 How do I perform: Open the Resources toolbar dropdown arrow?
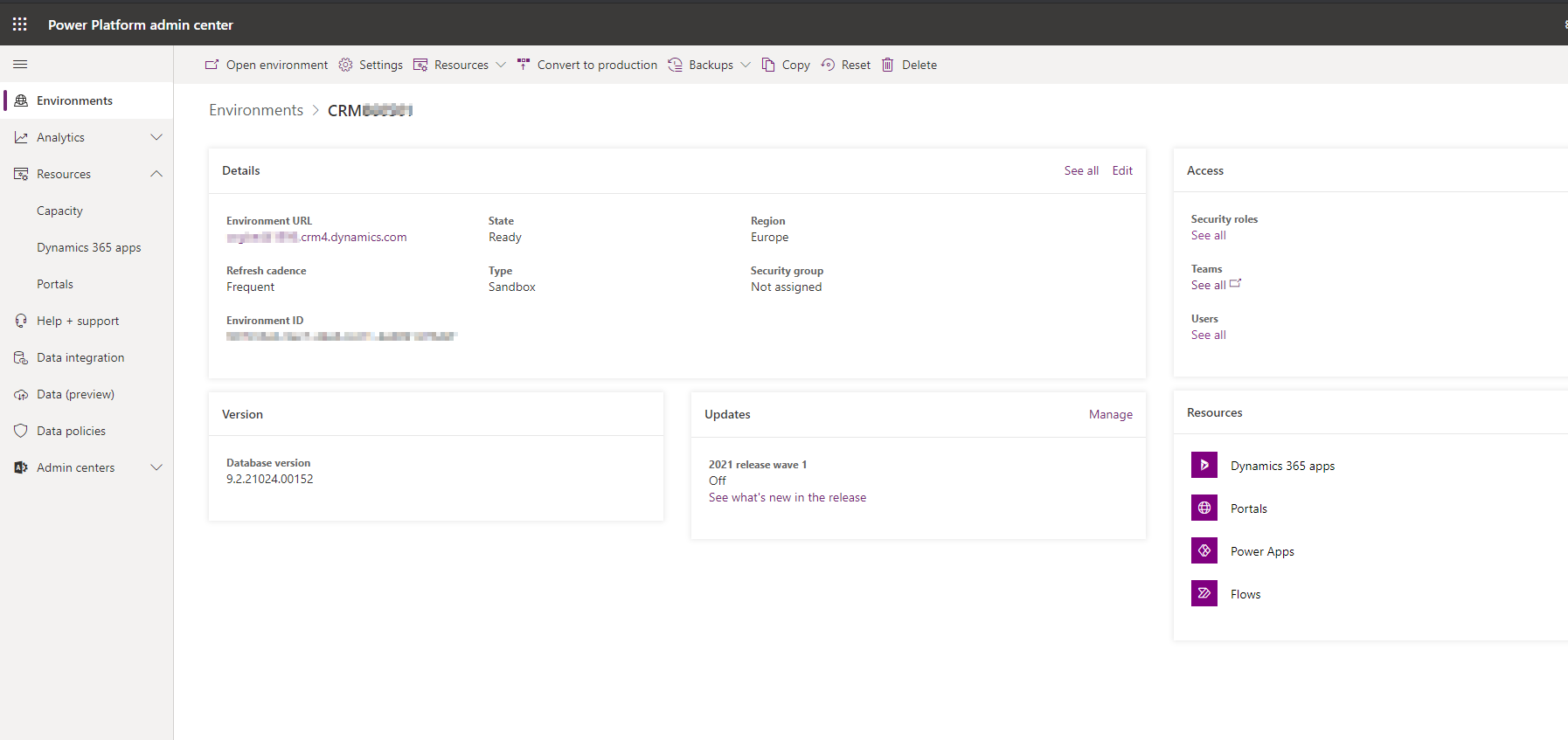[501, 65]
